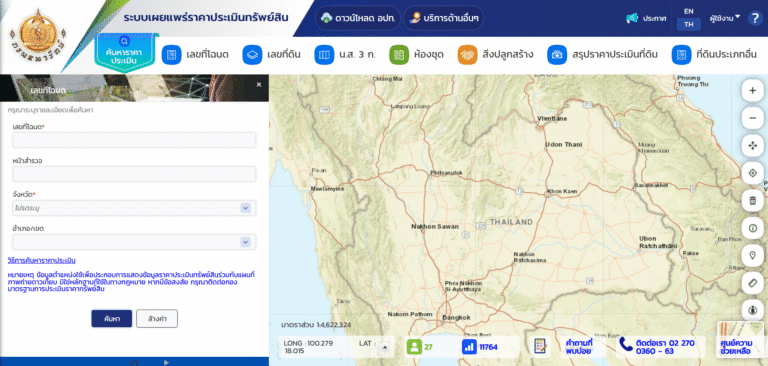Select the location pin map tool
The image size is (768, 366).
[753, 255]
